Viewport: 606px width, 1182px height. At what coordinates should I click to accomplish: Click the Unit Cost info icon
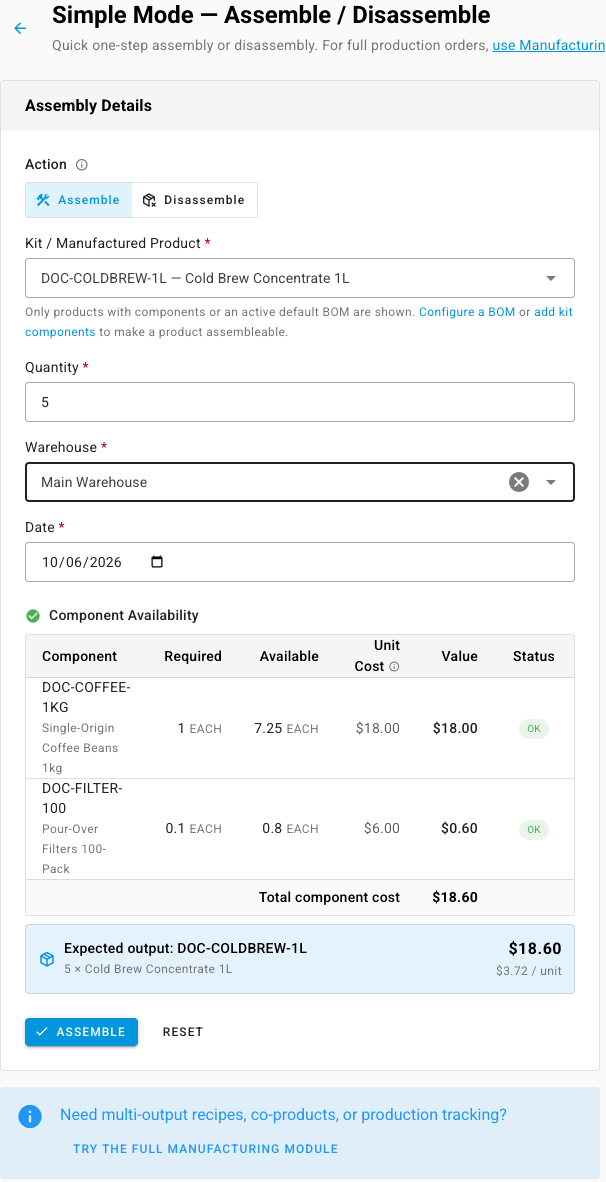(393, 666)
